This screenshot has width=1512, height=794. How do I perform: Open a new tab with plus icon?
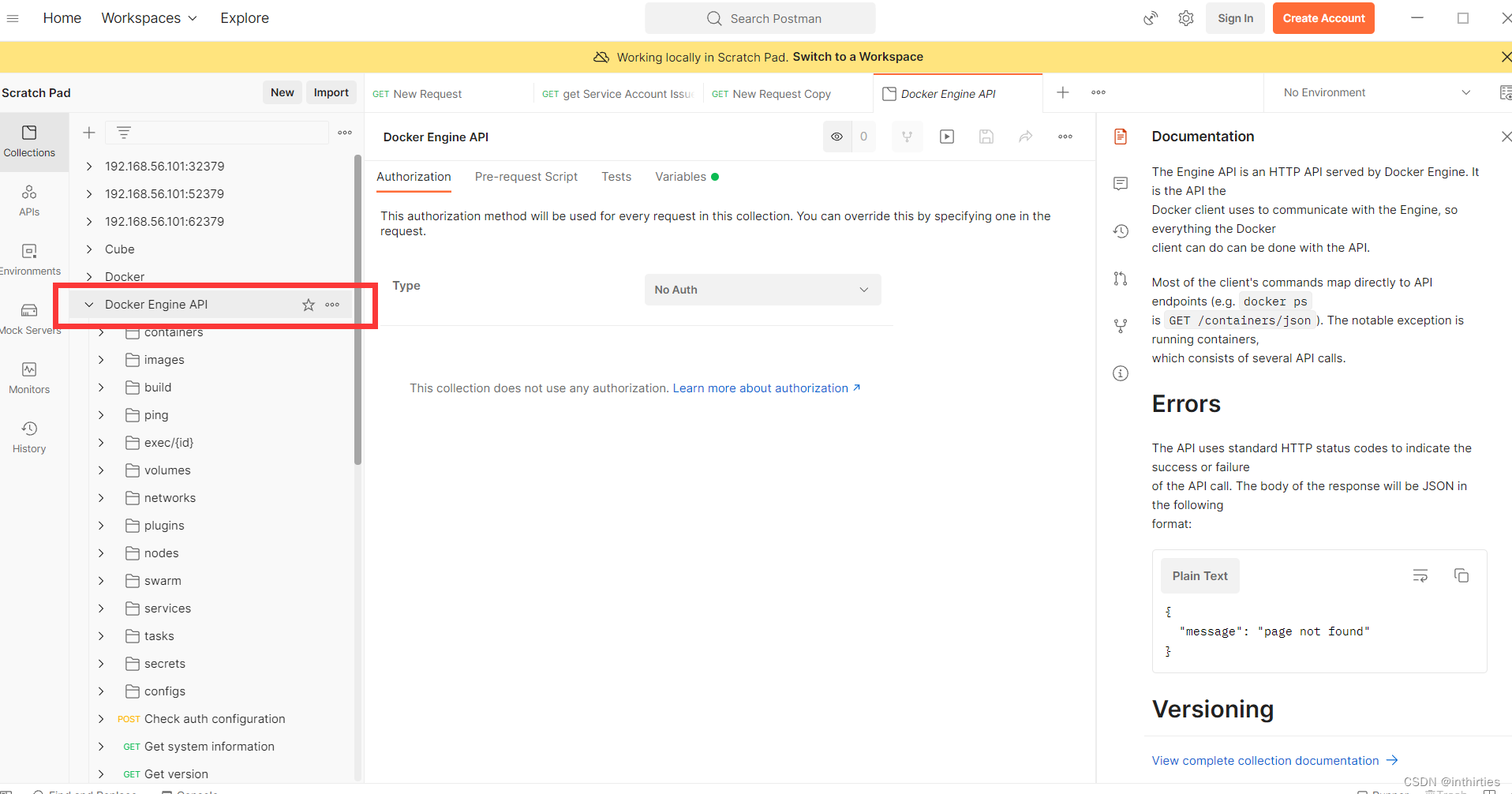1063,92
